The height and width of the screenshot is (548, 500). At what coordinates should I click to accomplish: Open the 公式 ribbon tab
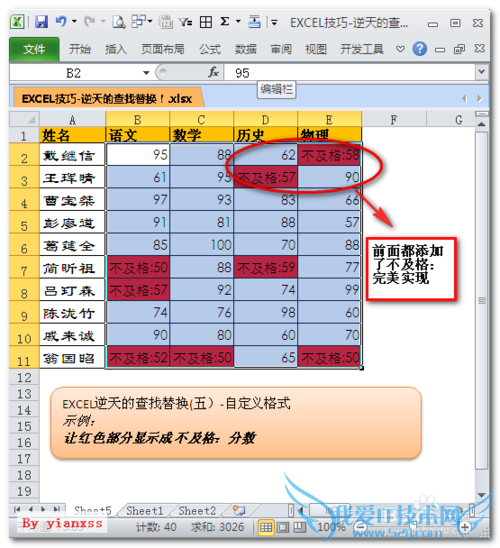click(x=210, y=49)
